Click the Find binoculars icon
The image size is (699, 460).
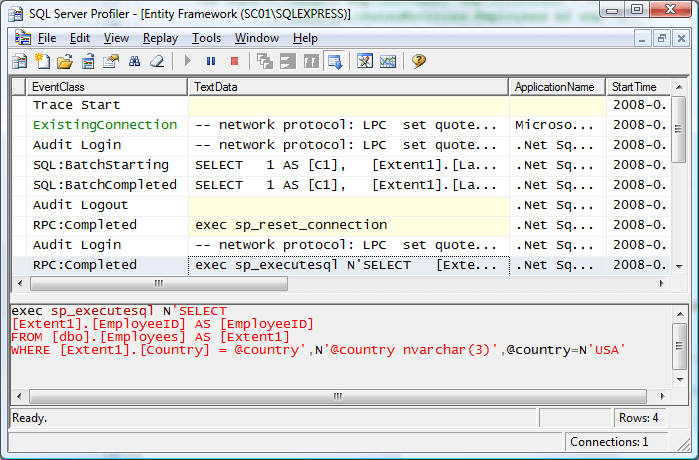point(134,61)
